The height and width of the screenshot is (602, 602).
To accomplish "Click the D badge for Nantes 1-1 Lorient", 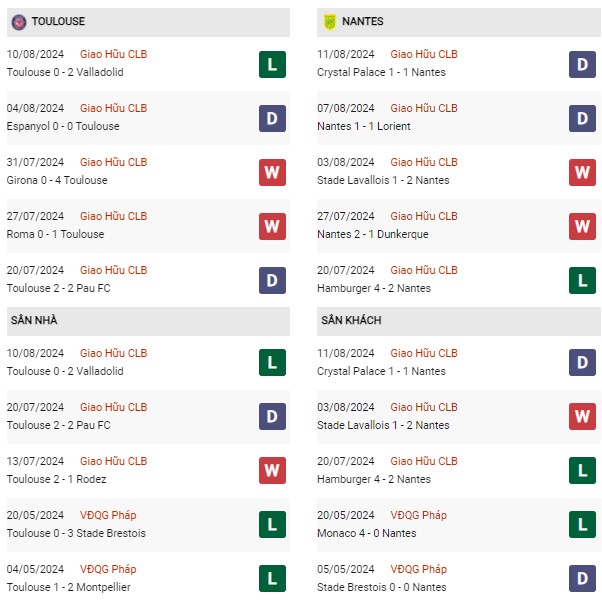I will [582, 118].
